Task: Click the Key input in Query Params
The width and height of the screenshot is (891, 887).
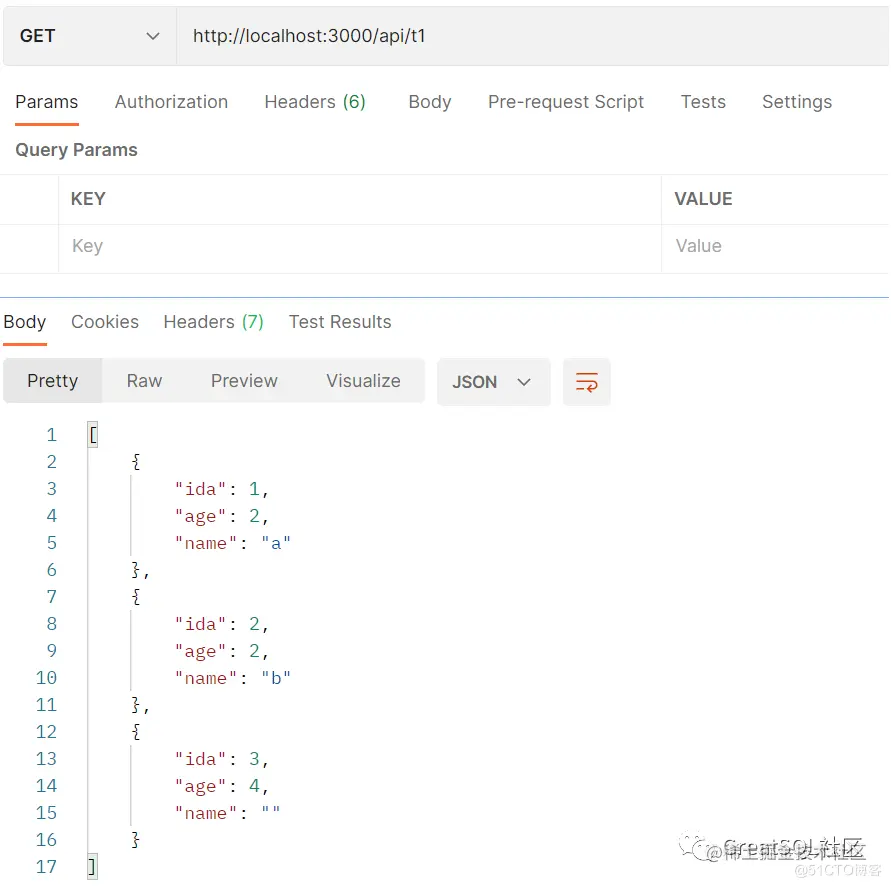Action: pos(360,246)
